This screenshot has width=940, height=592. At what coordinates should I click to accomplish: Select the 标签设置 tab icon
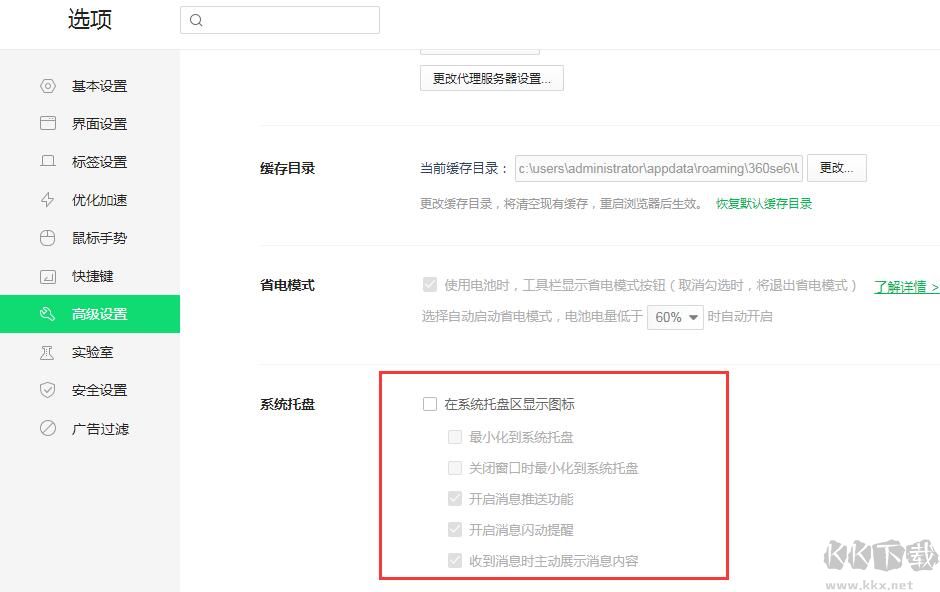(48, 161)
